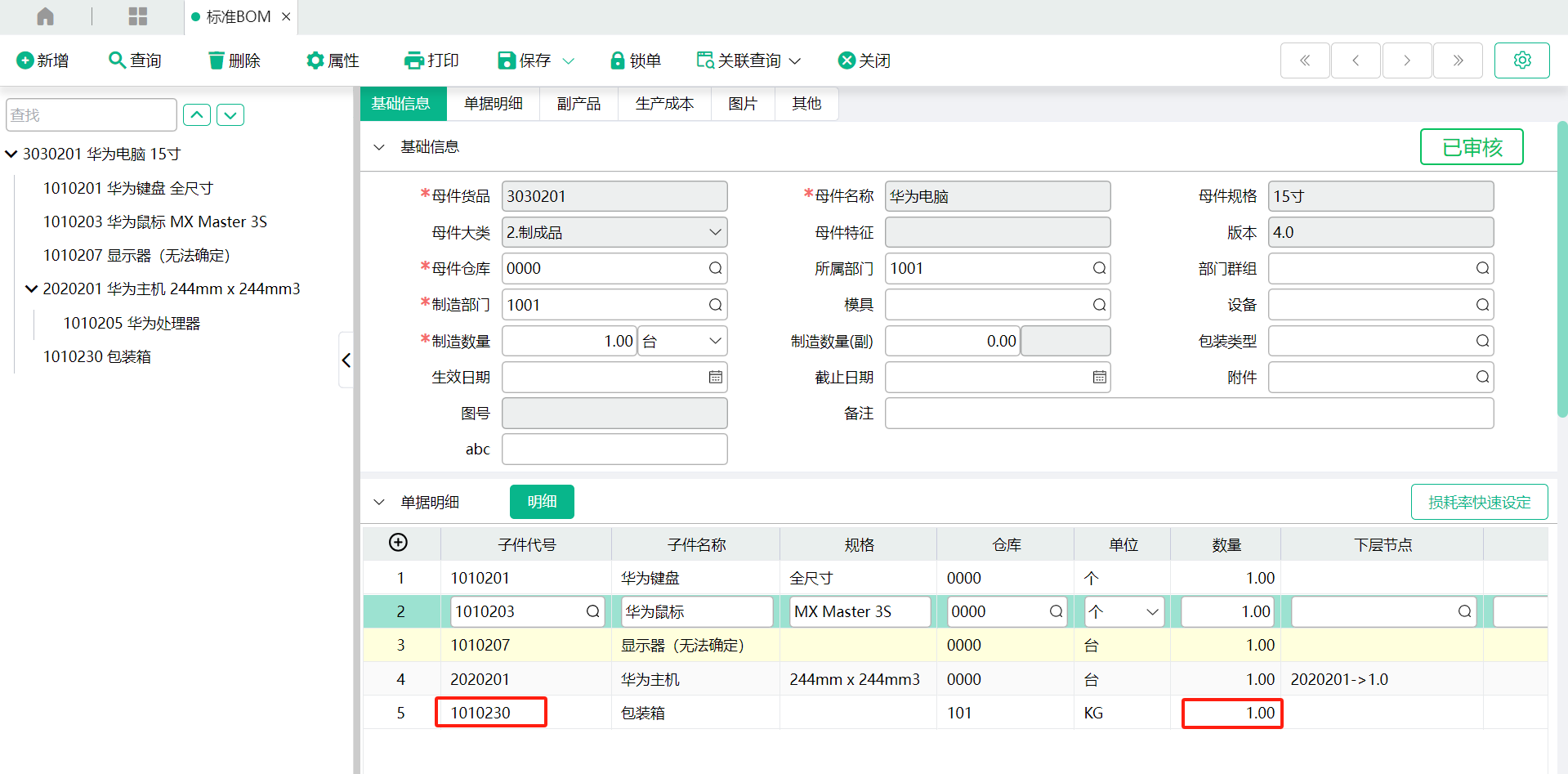The image size is (1568, 774).
Task: Click into the abc input field
Action: pyautogui.click(x=614, y=449)
